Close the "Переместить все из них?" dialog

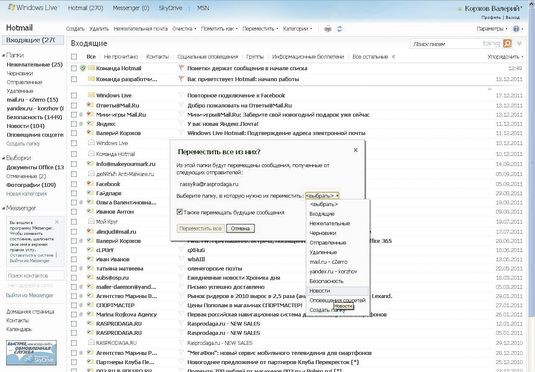pos(356,150)
